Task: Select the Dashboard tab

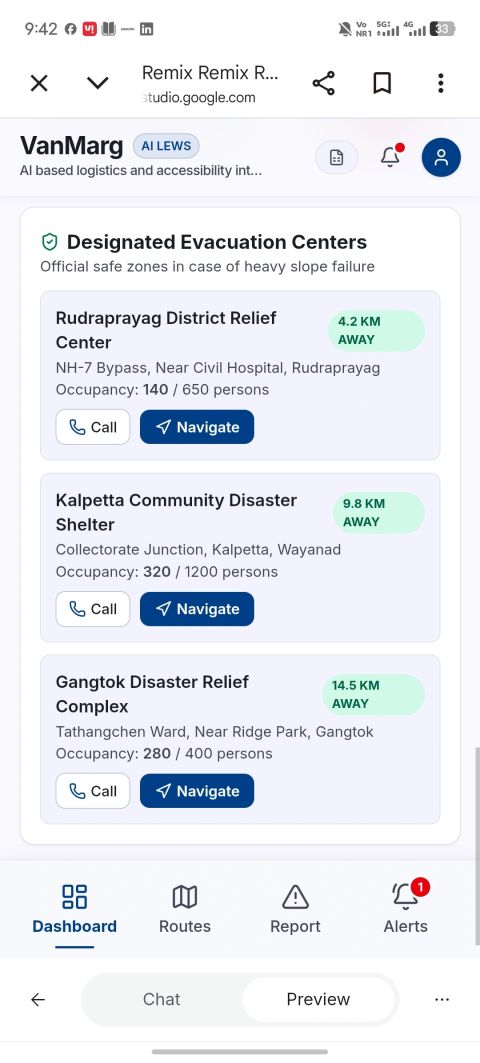Action: coord(75,909)
